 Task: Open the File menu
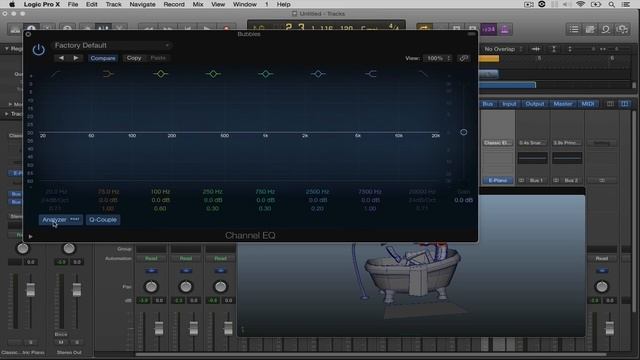point(73,4)
